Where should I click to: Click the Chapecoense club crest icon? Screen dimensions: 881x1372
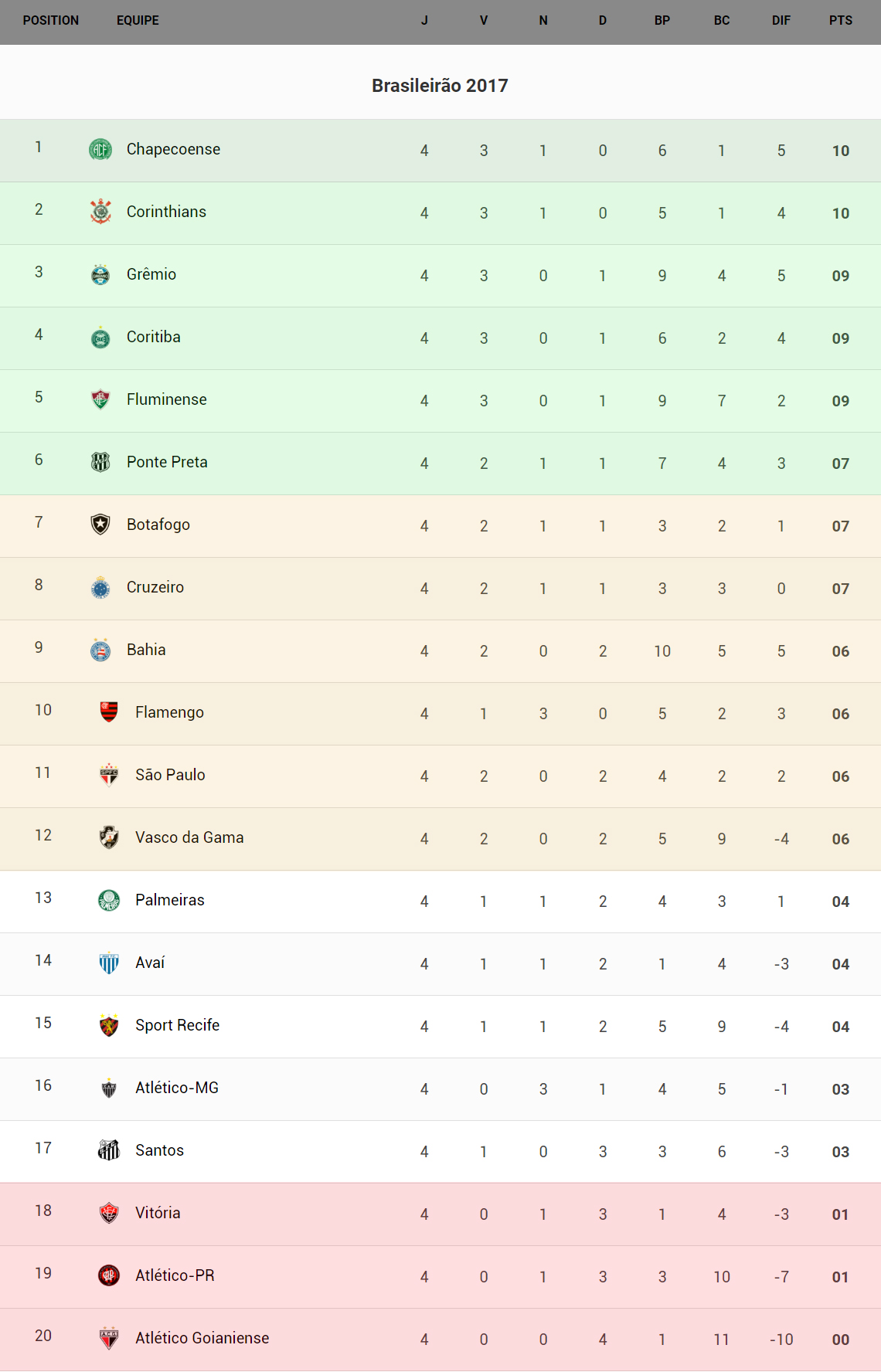pos(100,149)
